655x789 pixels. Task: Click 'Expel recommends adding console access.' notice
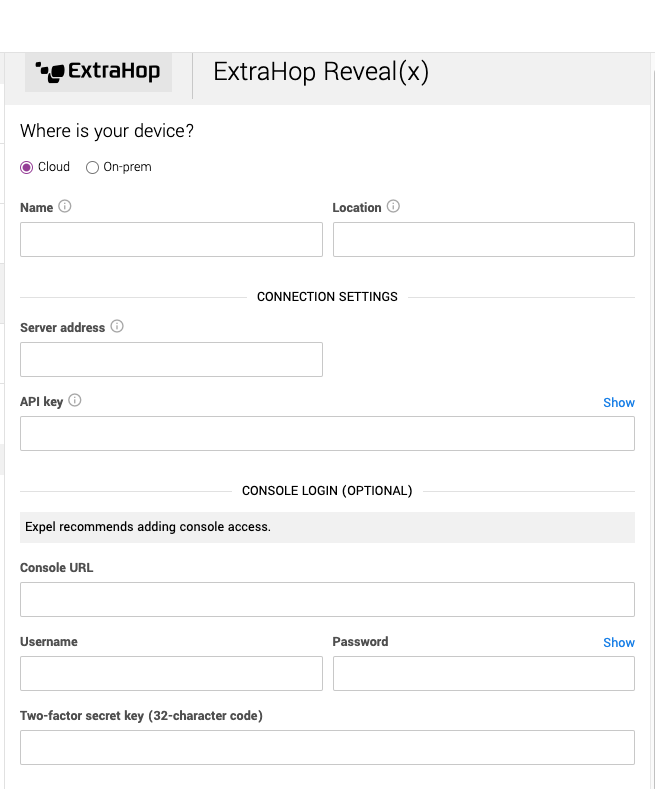(327, 527)
